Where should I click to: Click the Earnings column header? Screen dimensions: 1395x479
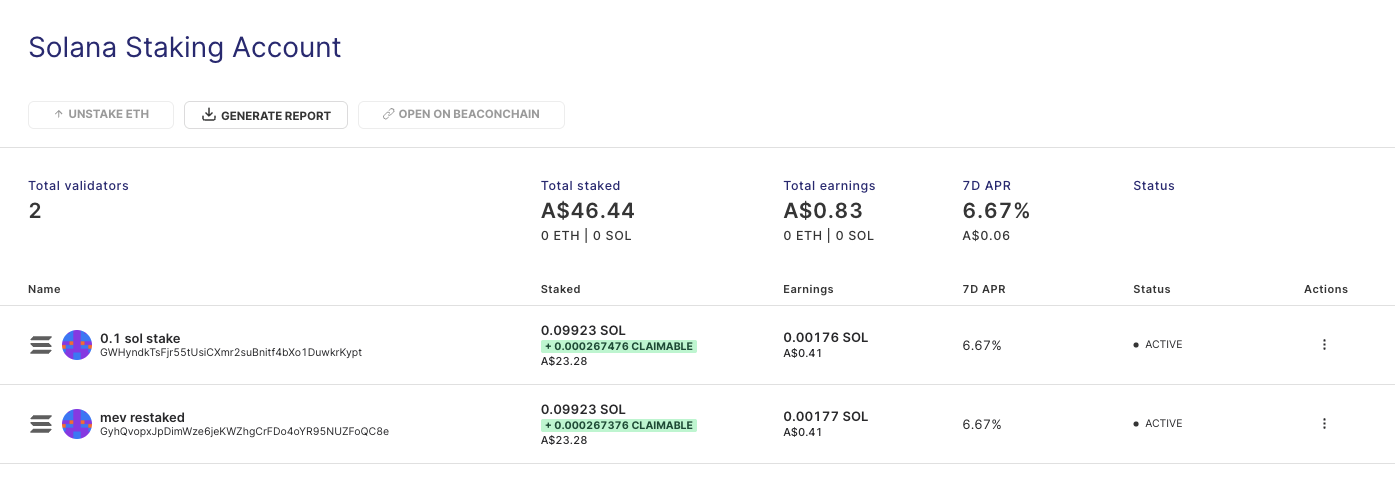pos(808,289)
